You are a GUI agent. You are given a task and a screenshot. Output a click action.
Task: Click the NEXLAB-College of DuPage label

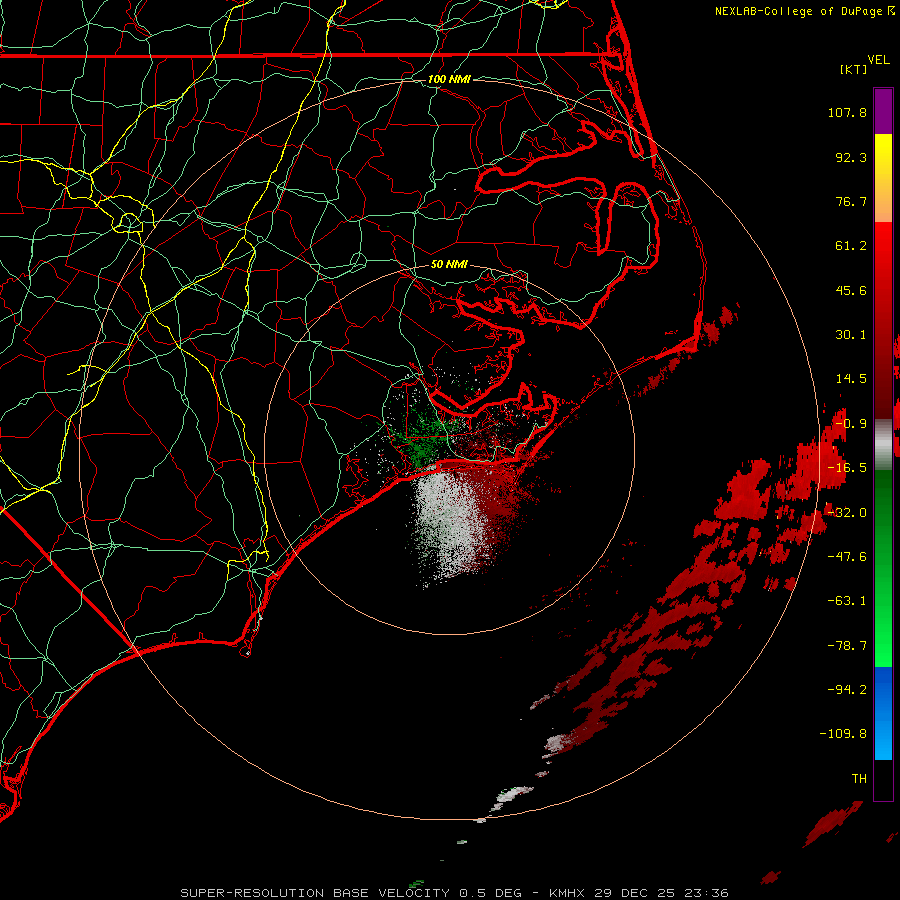pos(804,11)
